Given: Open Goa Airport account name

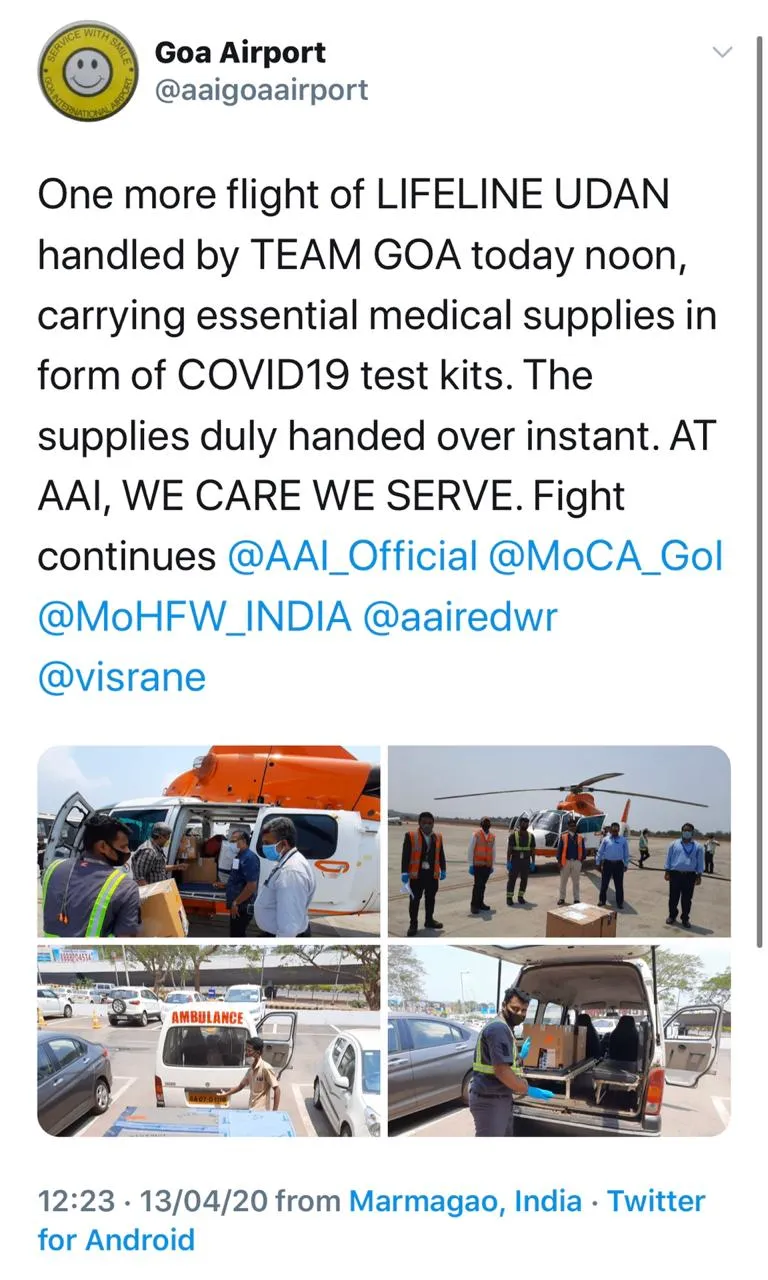Looking at the screenshot, I should [x=240, y=52].
